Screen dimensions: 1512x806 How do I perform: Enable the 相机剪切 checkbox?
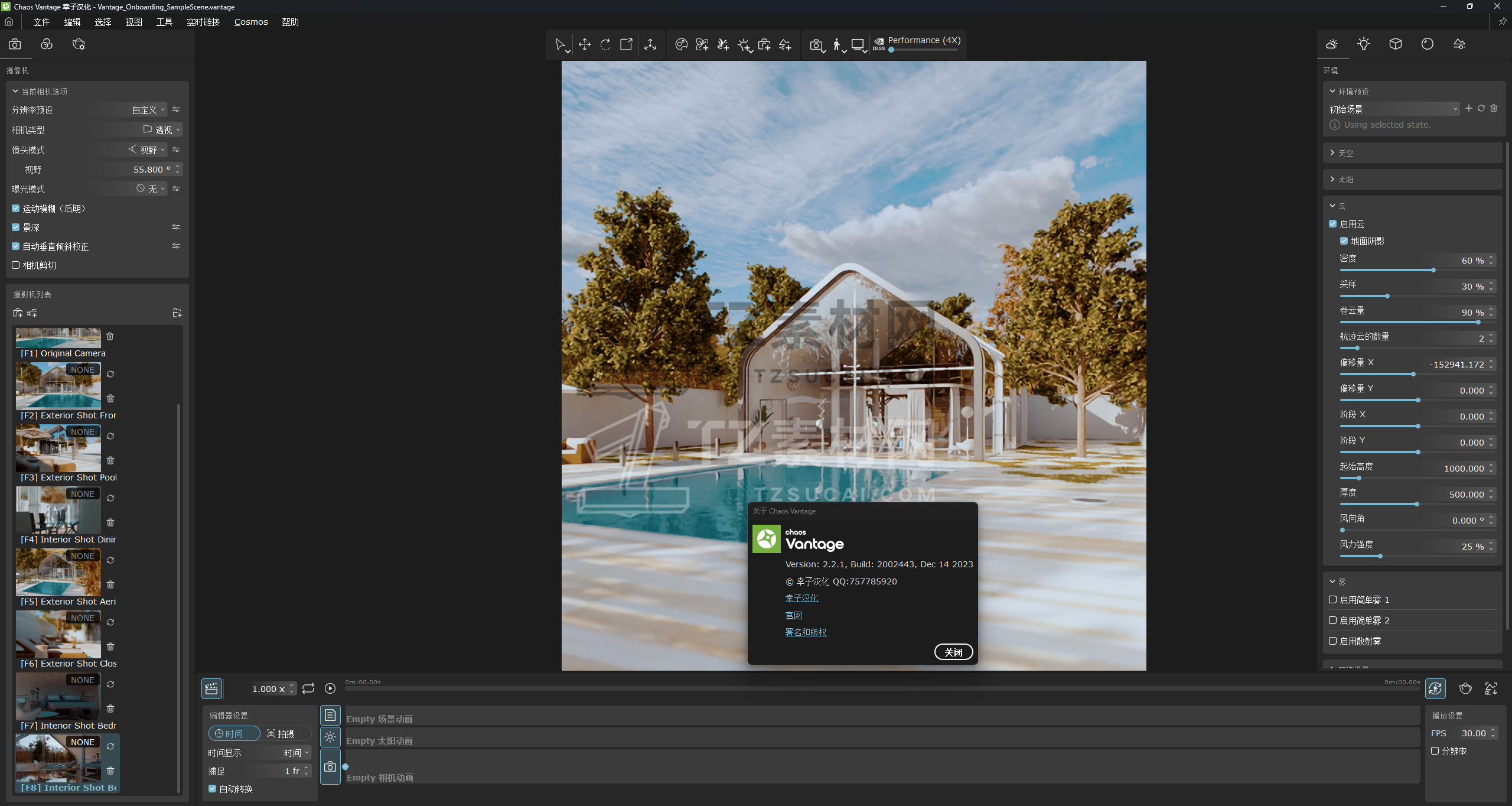click(16, 265)
